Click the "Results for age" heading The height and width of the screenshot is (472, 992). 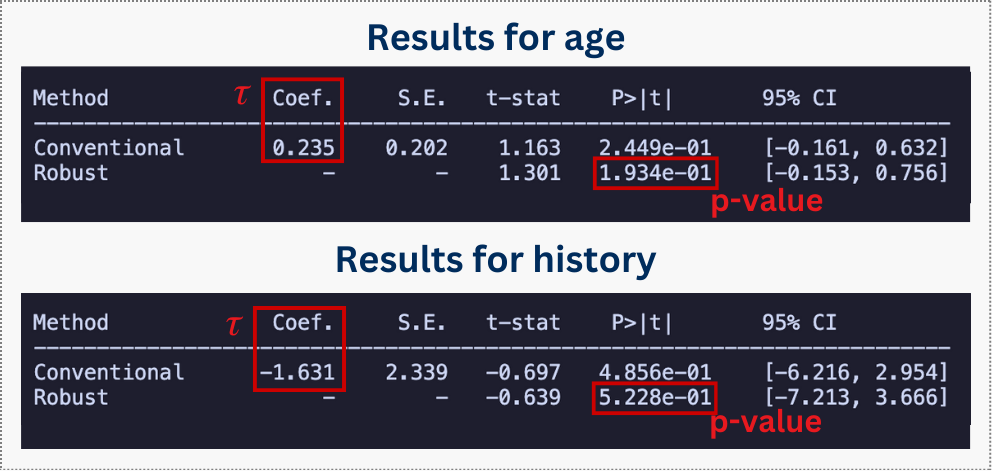(495, 38)
